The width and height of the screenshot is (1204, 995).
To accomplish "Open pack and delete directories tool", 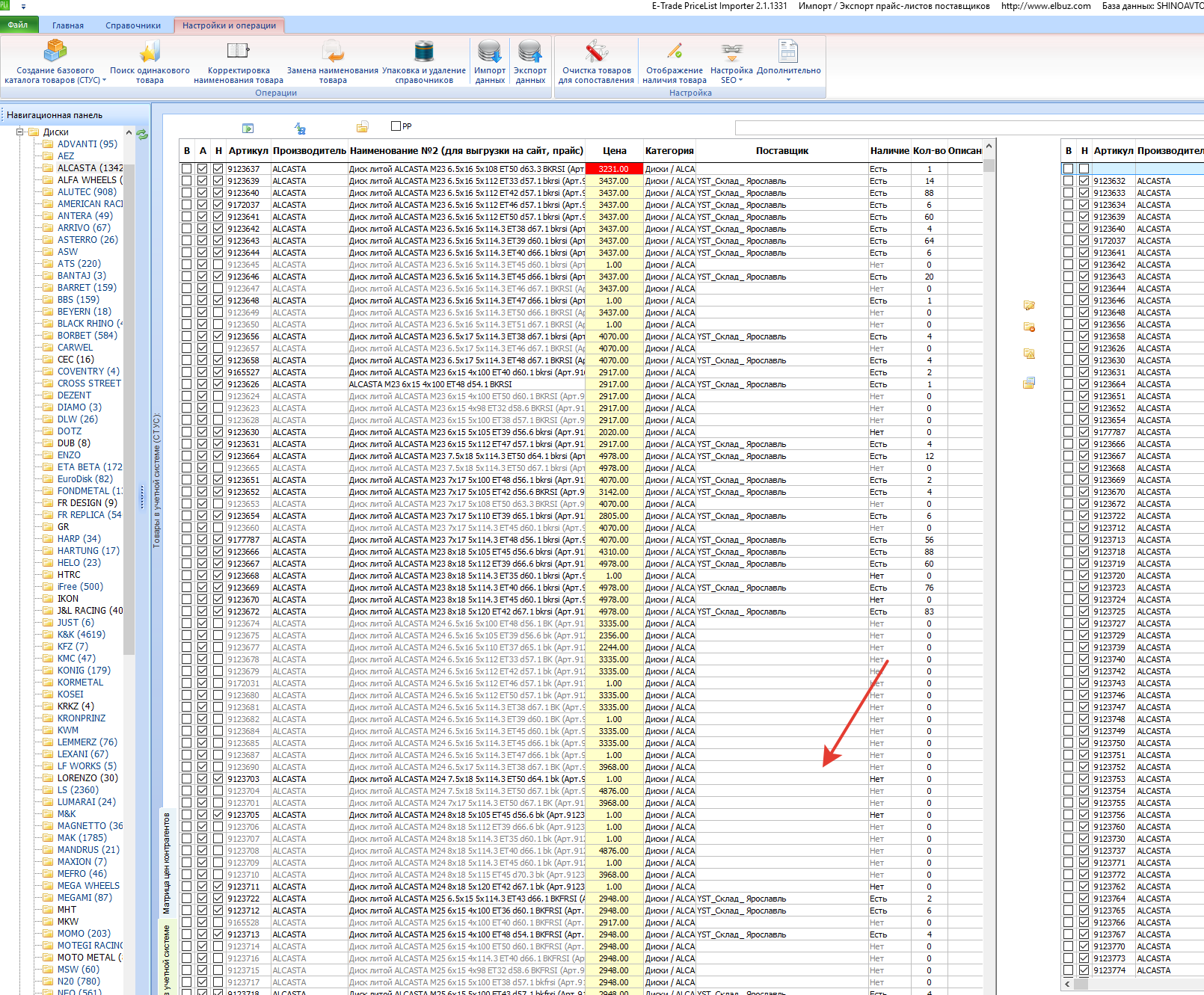I will click(x=424, y=61).
